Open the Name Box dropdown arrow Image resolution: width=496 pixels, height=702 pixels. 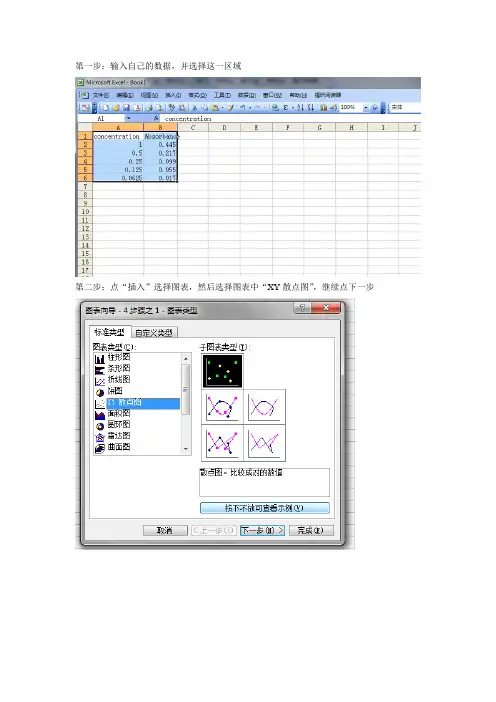[x=128, y=118]
